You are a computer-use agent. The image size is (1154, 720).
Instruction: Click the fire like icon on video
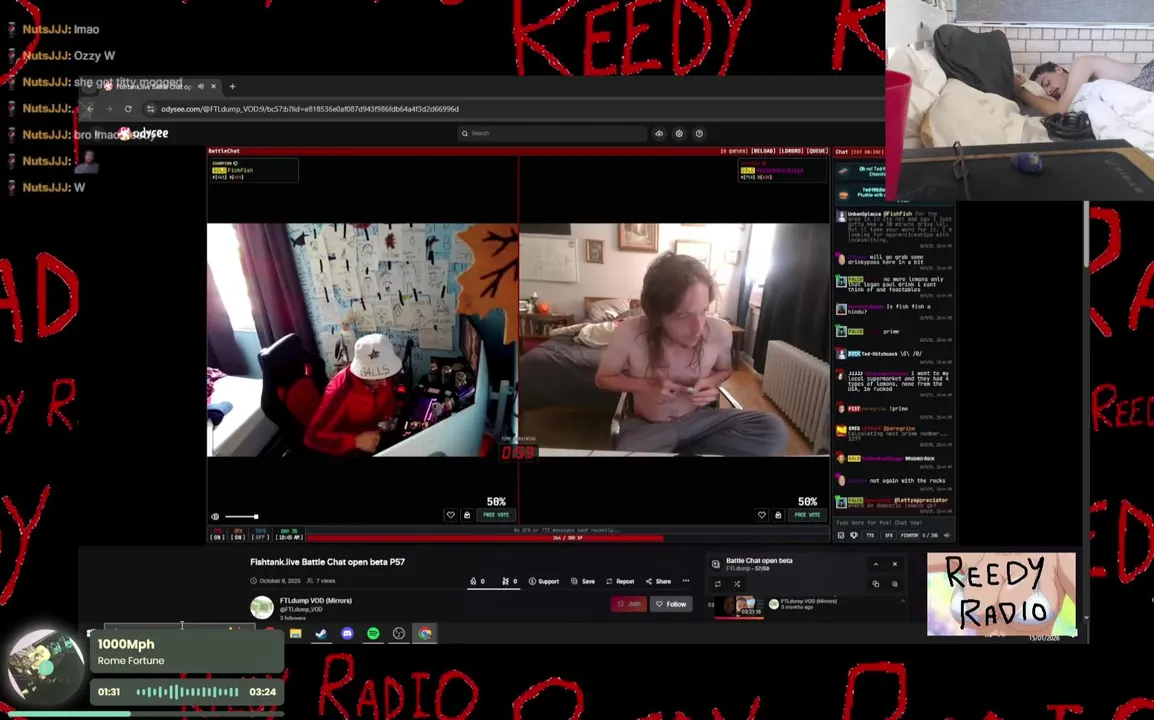(x=473, y=581)
